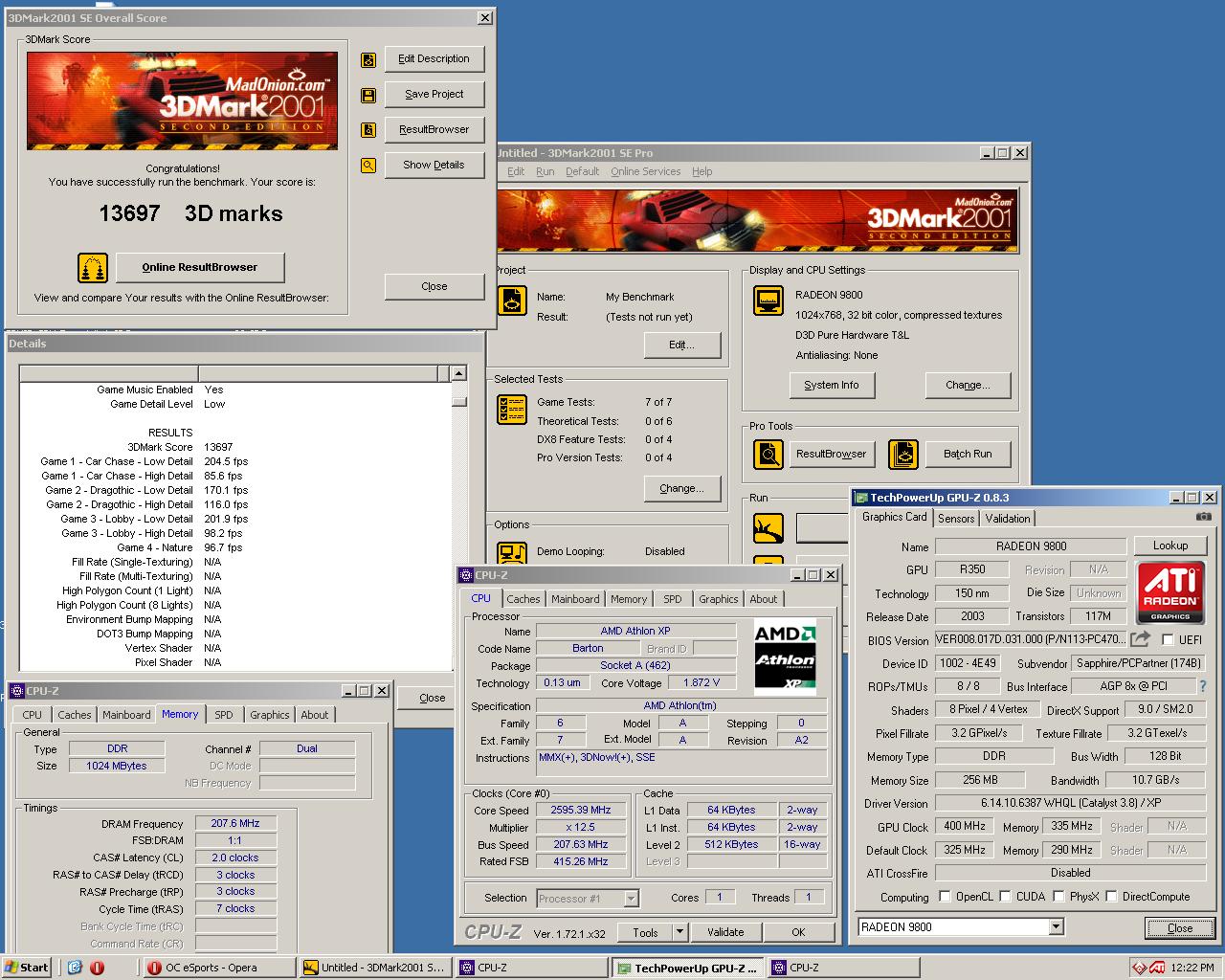Click the Close button in GPU-Z
Viewport: 1225px width, 980px height.
click(1180, 927)
